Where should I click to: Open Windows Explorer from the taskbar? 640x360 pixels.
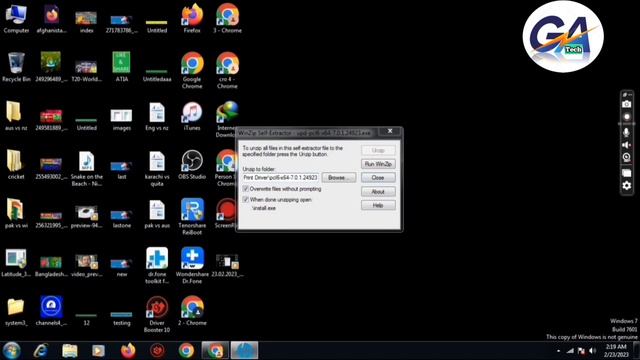70,351
